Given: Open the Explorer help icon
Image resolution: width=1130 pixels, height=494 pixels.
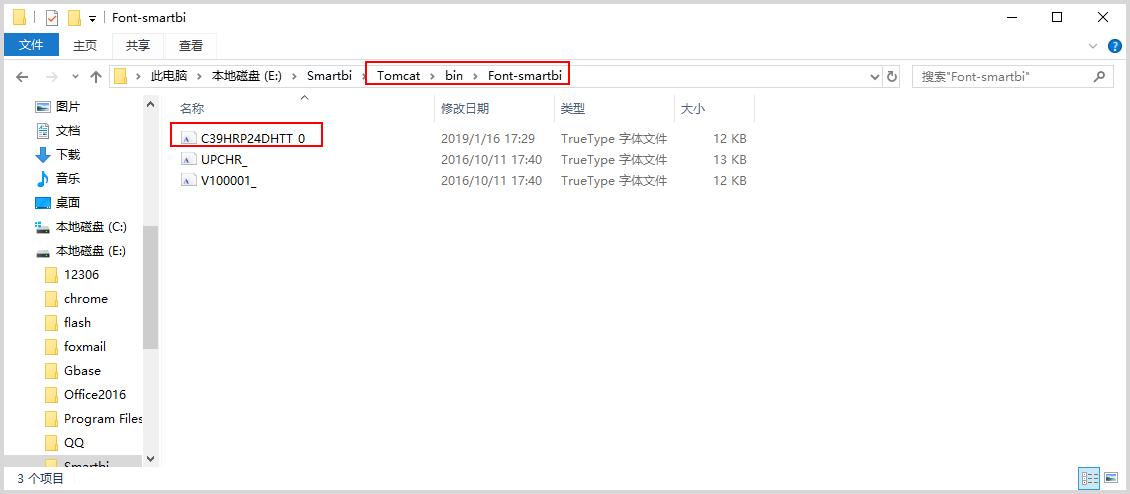Looking at the screenshot, I should point(1113,45).
